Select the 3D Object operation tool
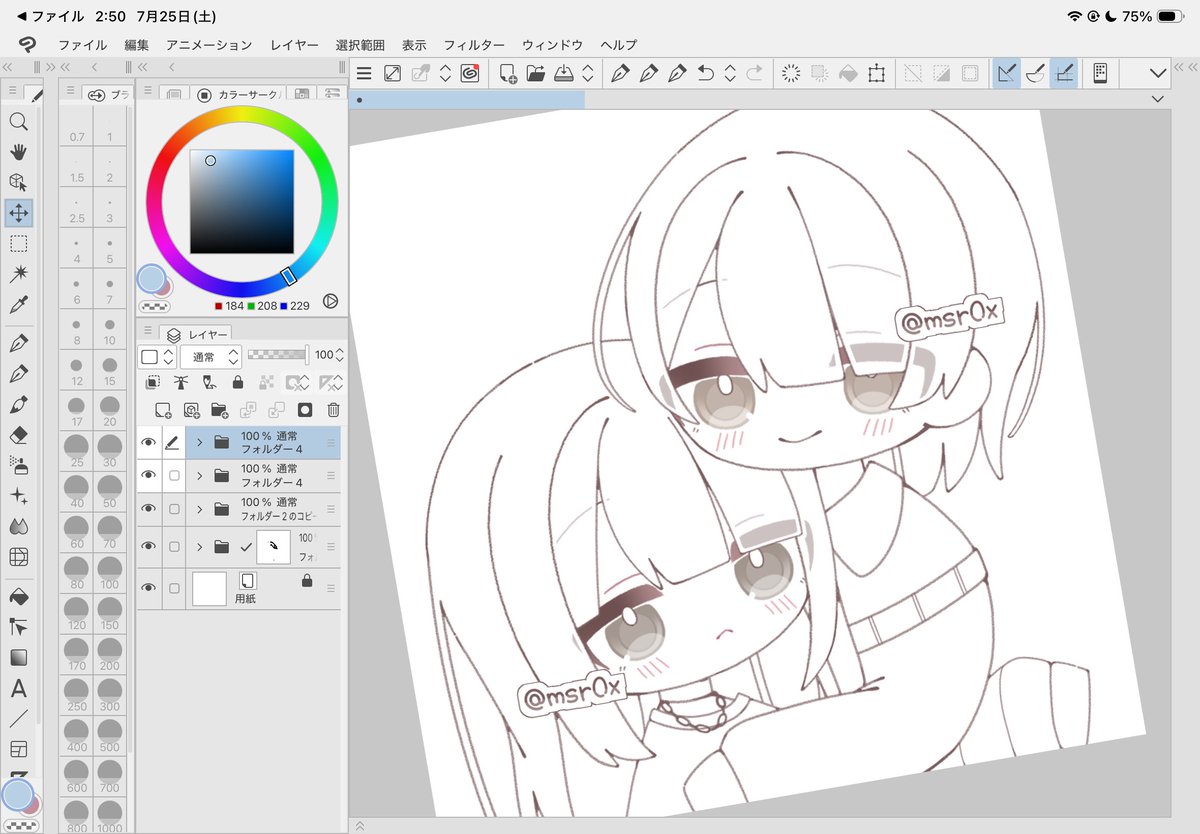The width and height of the screenshot is (1200, 834). pos(18,182)
